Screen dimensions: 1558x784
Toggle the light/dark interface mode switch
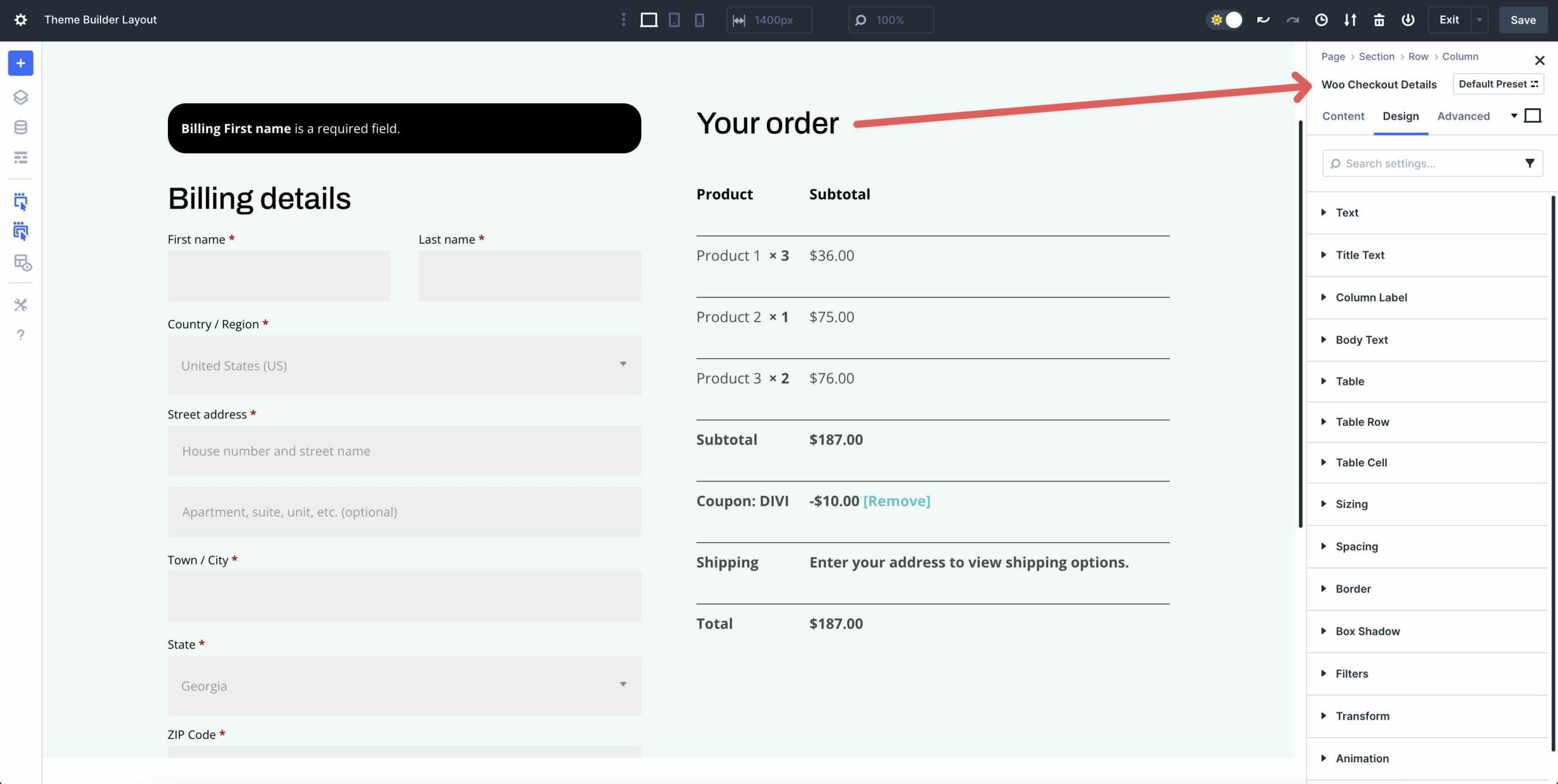[1225, 19]
